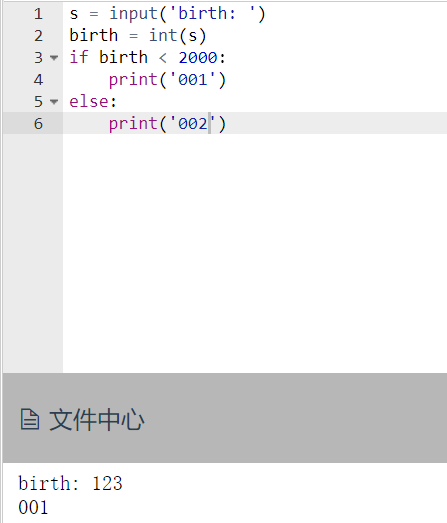Collapse the else block fold arrow on line 5
447x523 pixels.
54,101
